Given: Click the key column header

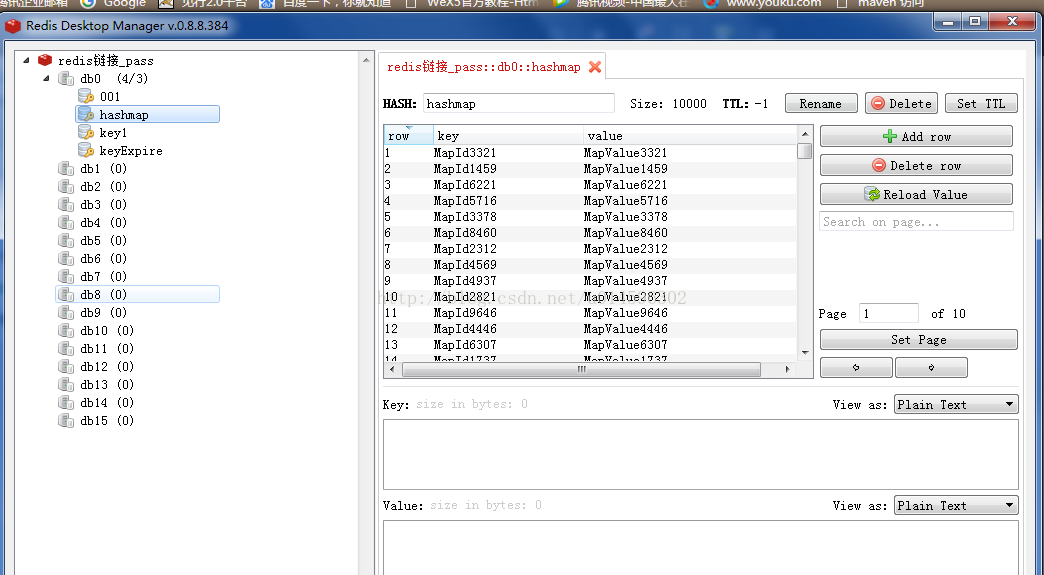Looking at the screenshot, I should tap(508, 136).
